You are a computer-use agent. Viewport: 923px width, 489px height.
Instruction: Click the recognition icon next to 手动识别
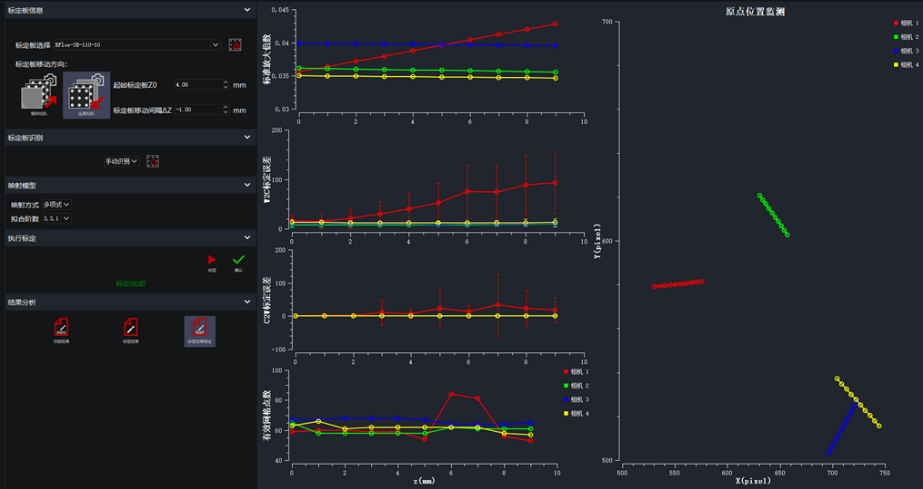153,161
